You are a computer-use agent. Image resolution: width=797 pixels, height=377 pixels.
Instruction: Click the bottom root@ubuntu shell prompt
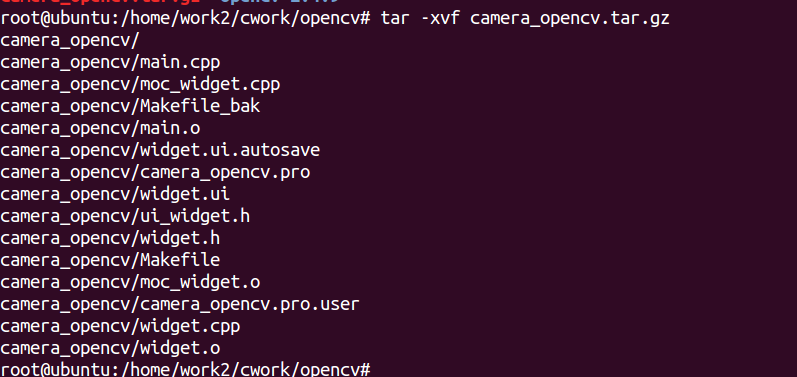(x=185, y=369)
